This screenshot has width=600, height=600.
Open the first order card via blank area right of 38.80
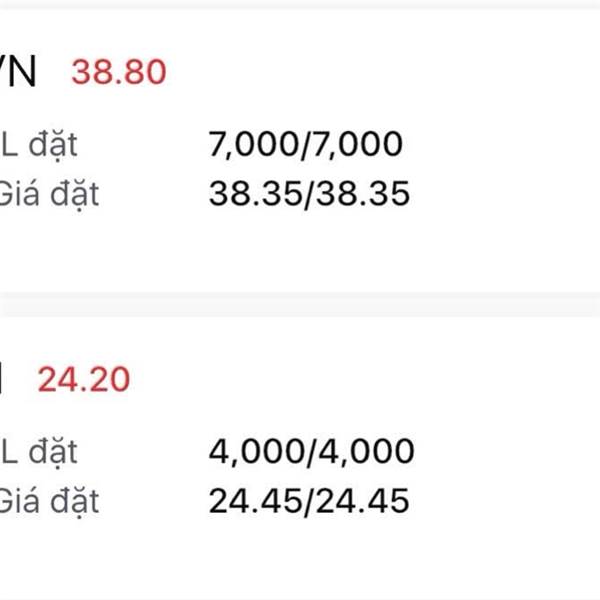[x=383, y=72]
